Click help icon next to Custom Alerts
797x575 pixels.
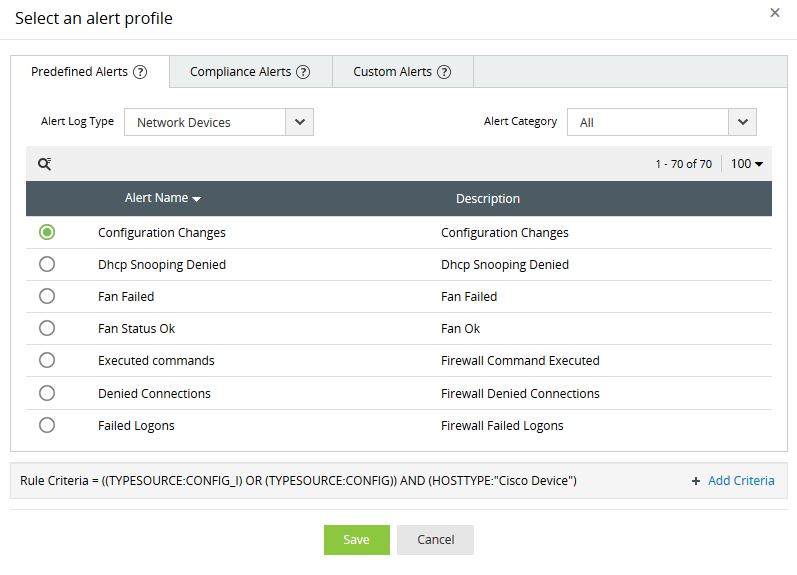tap(444, 72)
